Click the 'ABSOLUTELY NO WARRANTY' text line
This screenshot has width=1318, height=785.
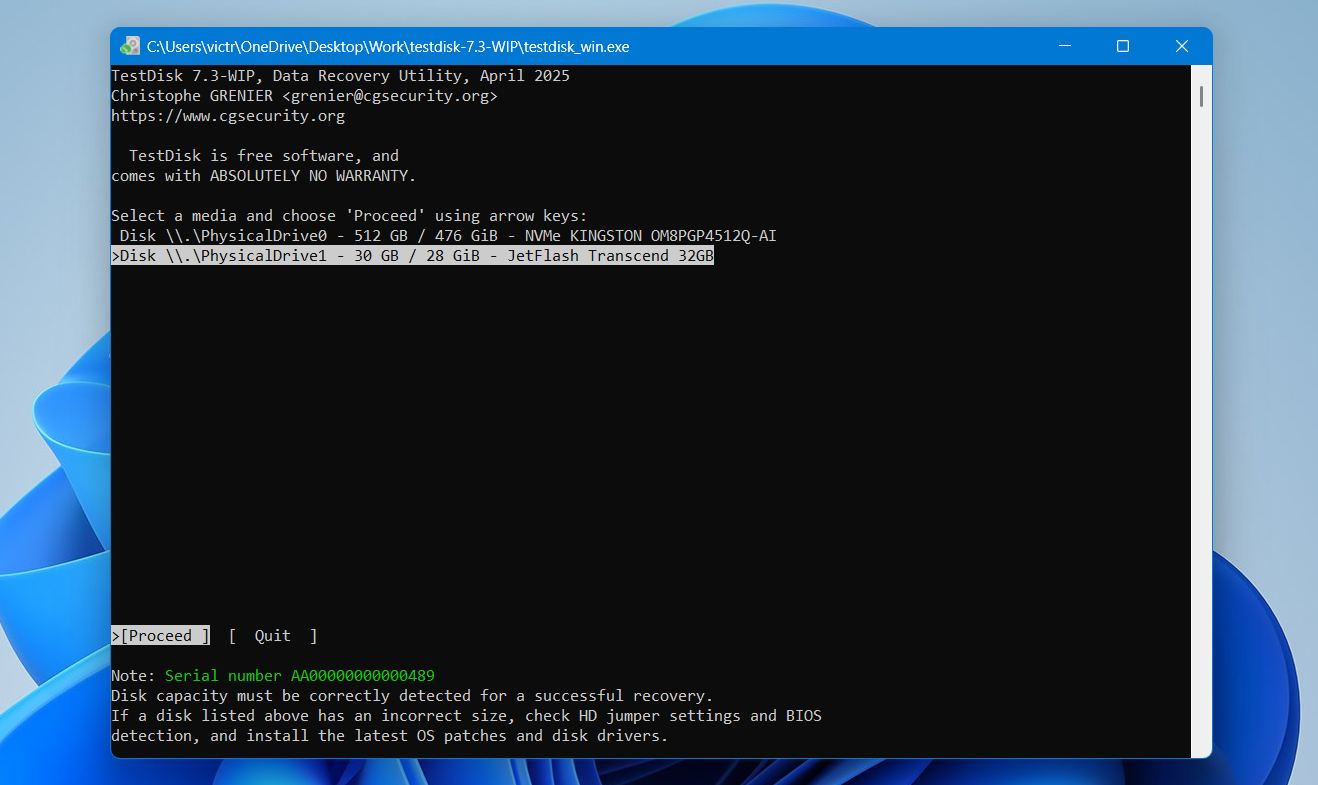(x=263, y=176)
